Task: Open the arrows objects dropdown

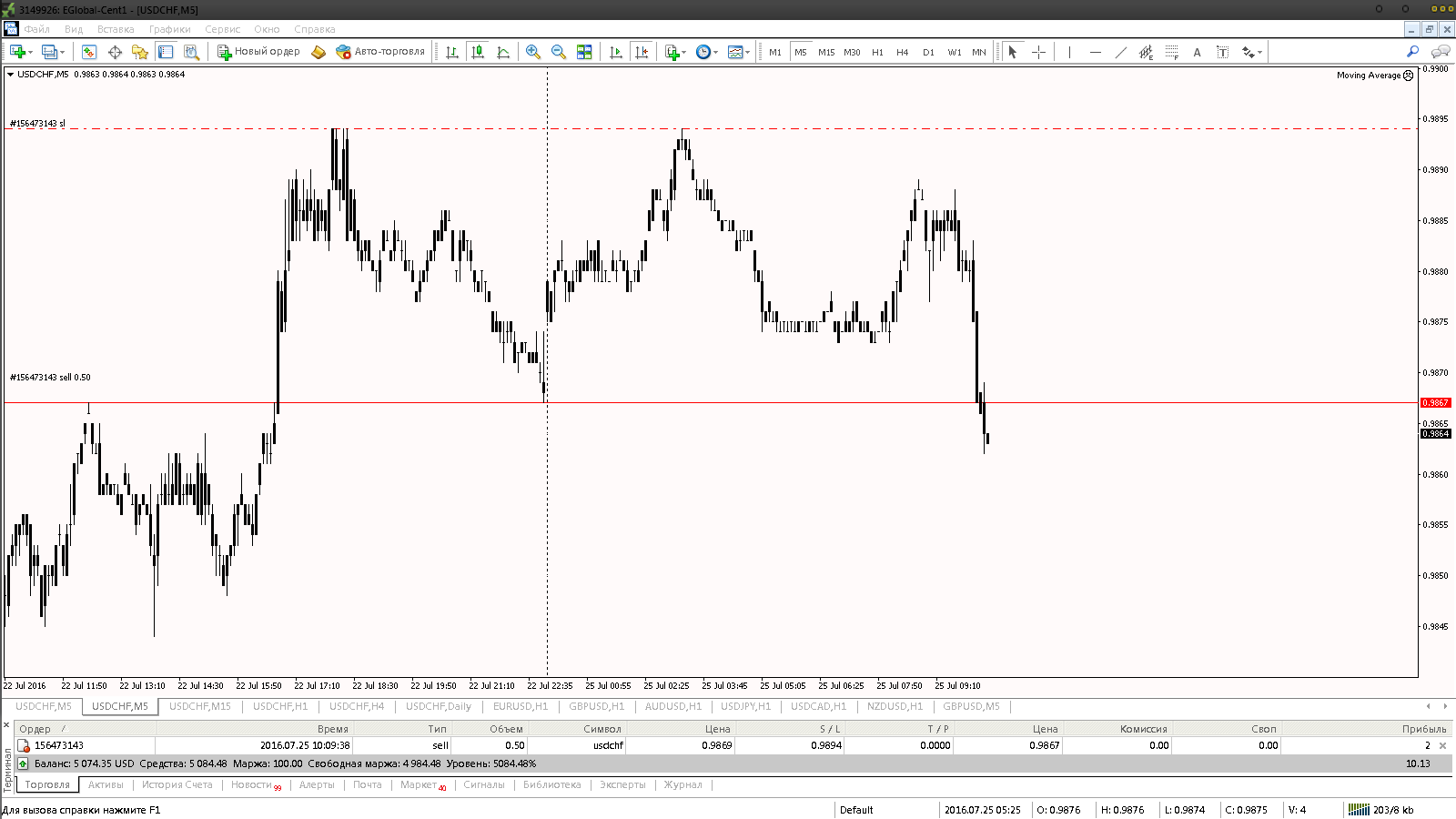Action: 1251,52
